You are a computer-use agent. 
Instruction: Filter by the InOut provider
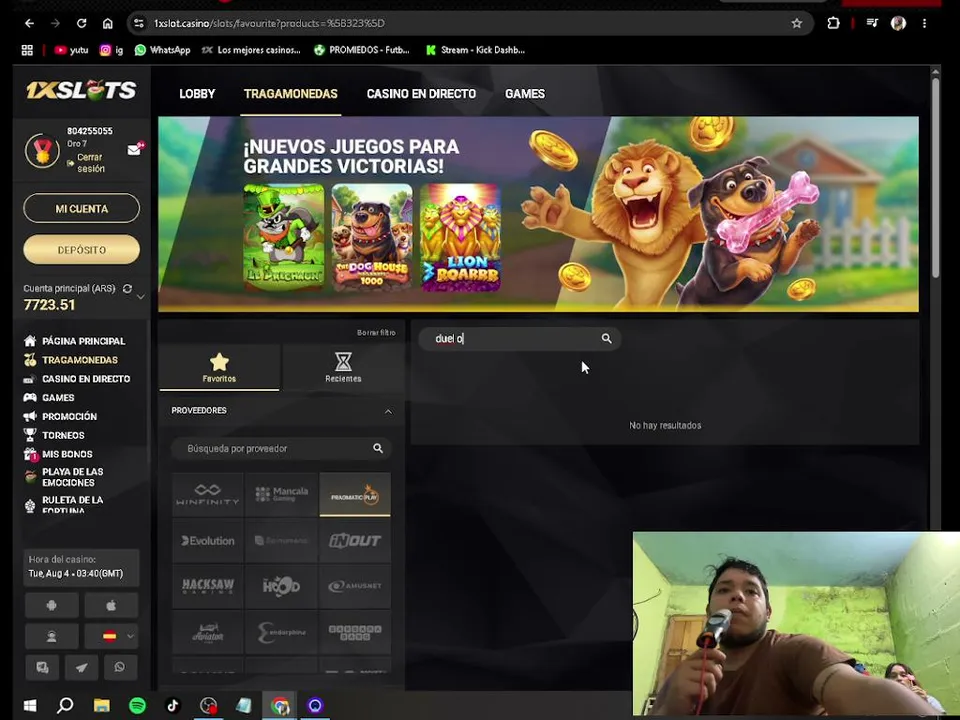pos(355,541)
